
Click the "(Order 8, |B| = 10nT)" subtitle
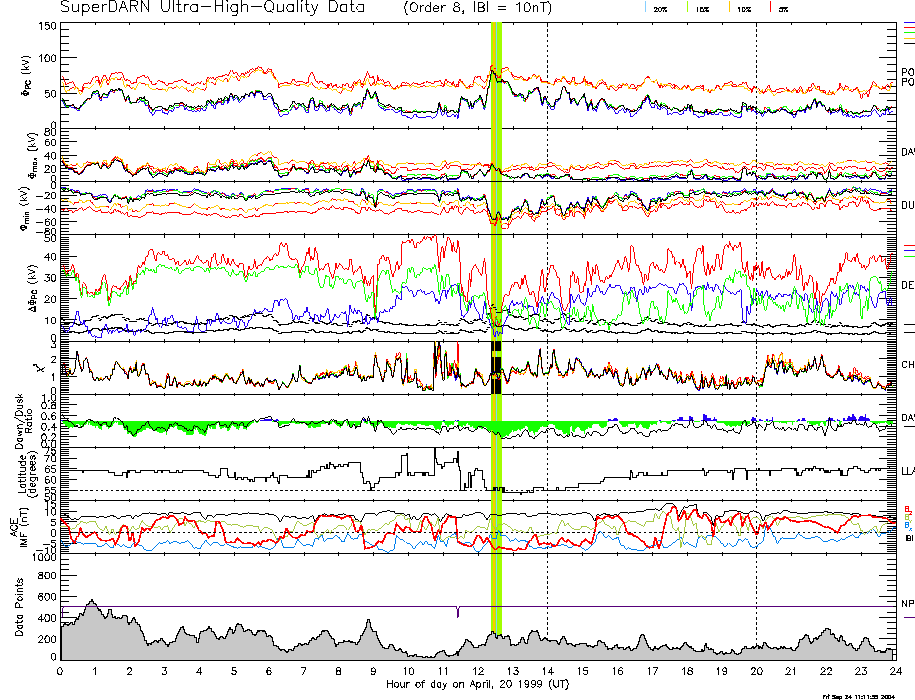[x=477, y=8]
